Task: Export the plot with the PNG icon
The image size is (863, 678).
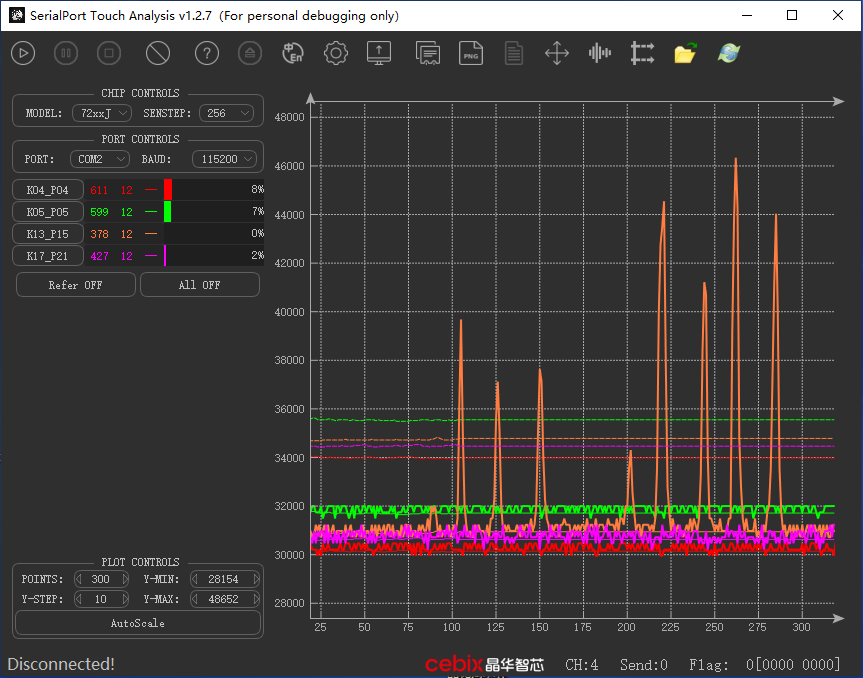Action: pos(471,53)
